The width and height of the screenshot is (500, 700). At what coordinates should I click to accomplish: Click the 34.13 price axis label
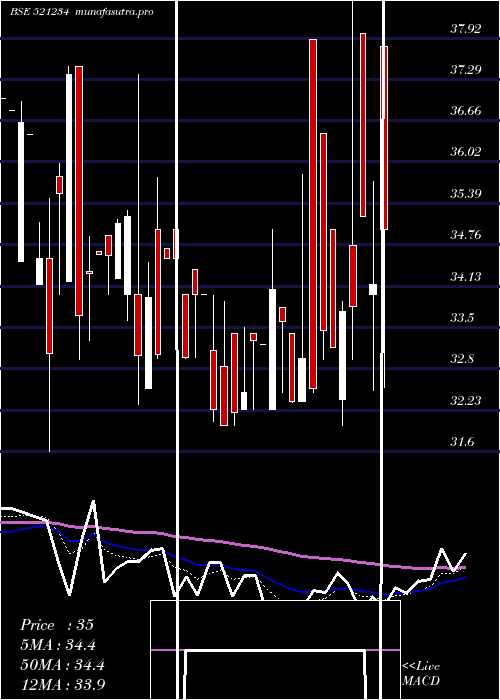coord(466,277)
